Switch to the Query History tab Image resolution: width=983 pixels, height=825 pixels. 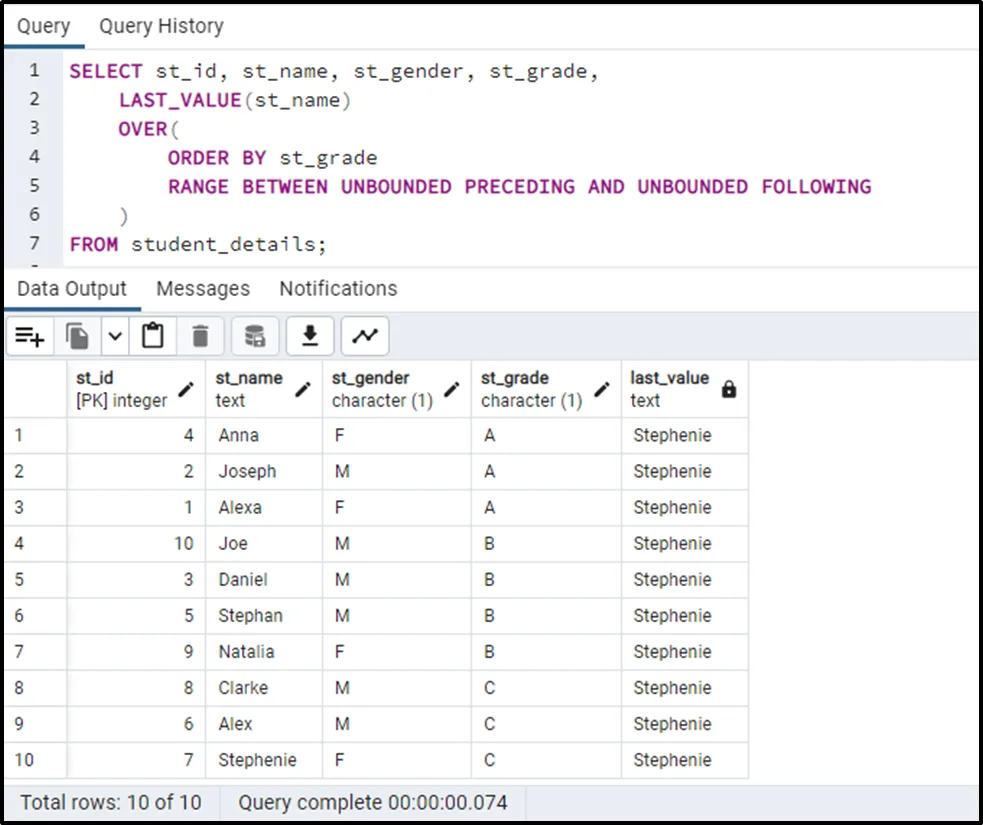pos(161,26)
